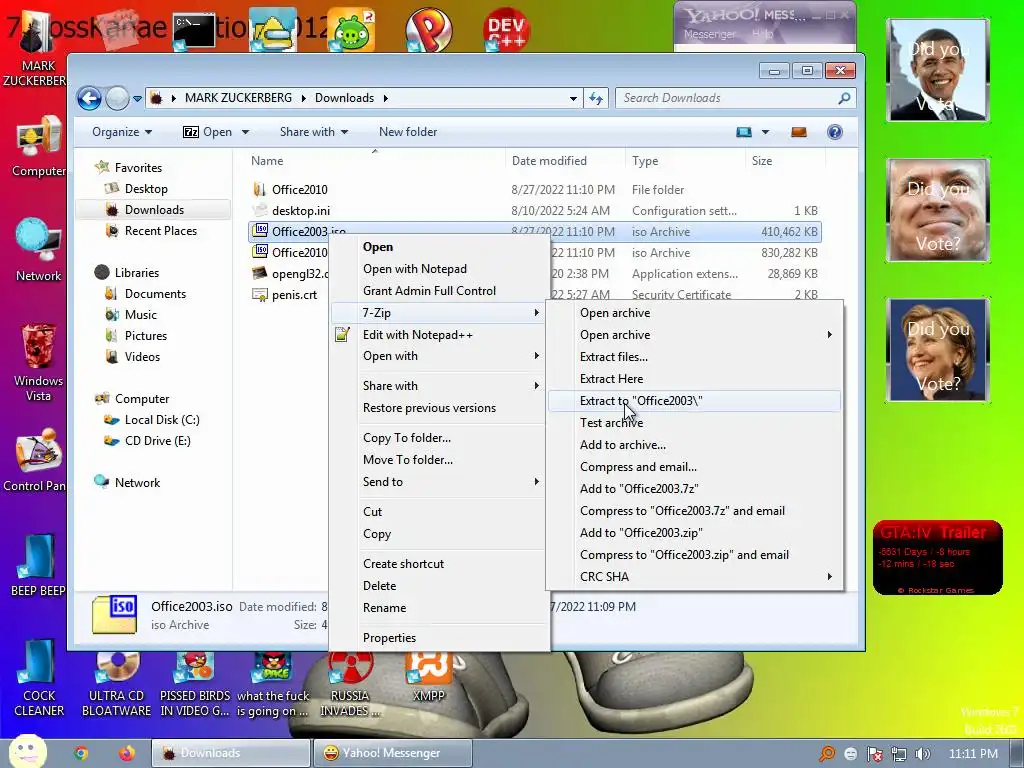Open the command prompt desktop icon

194,31
